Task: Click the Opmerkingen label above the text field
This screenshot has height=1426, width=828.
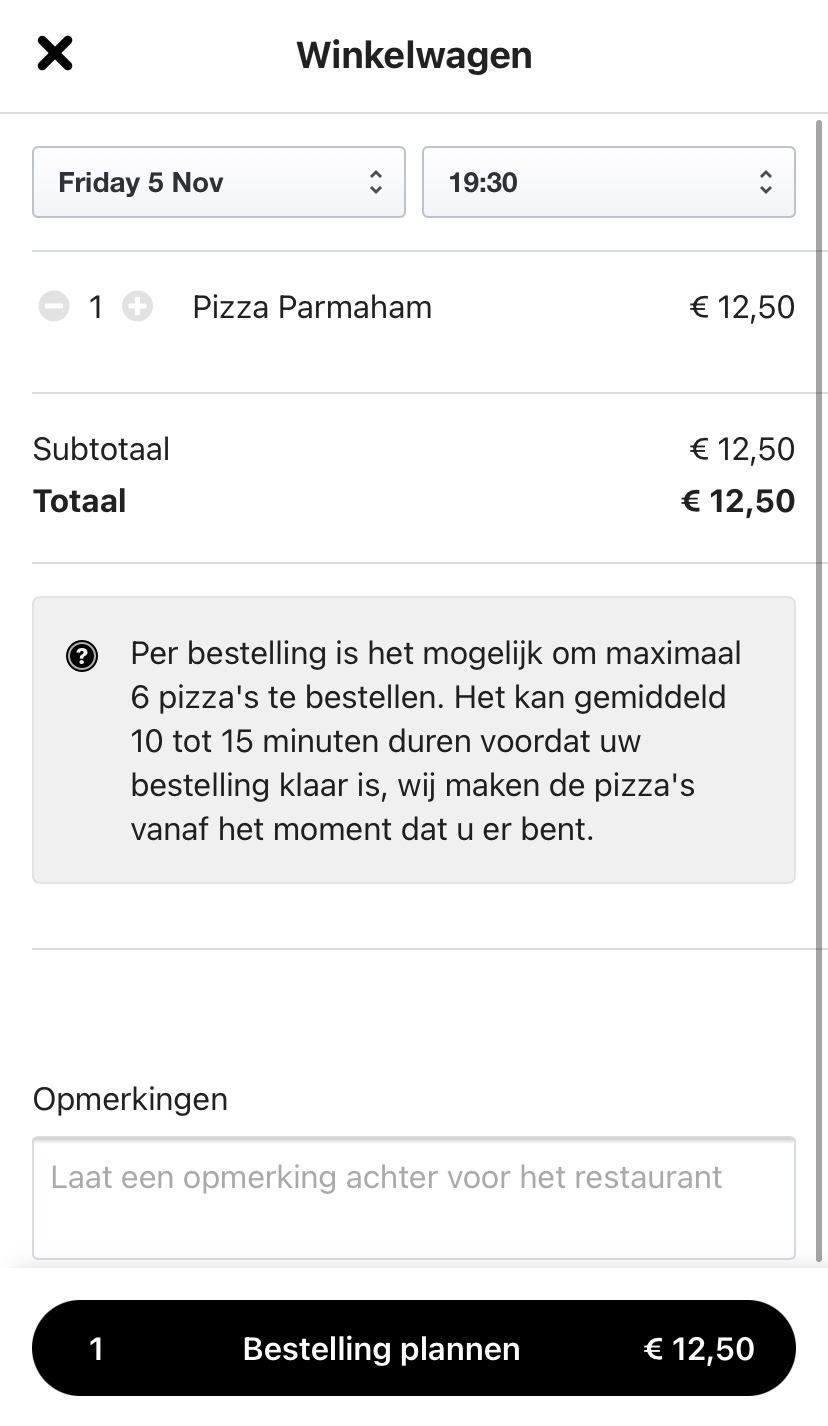Action: pos(130,1099)
